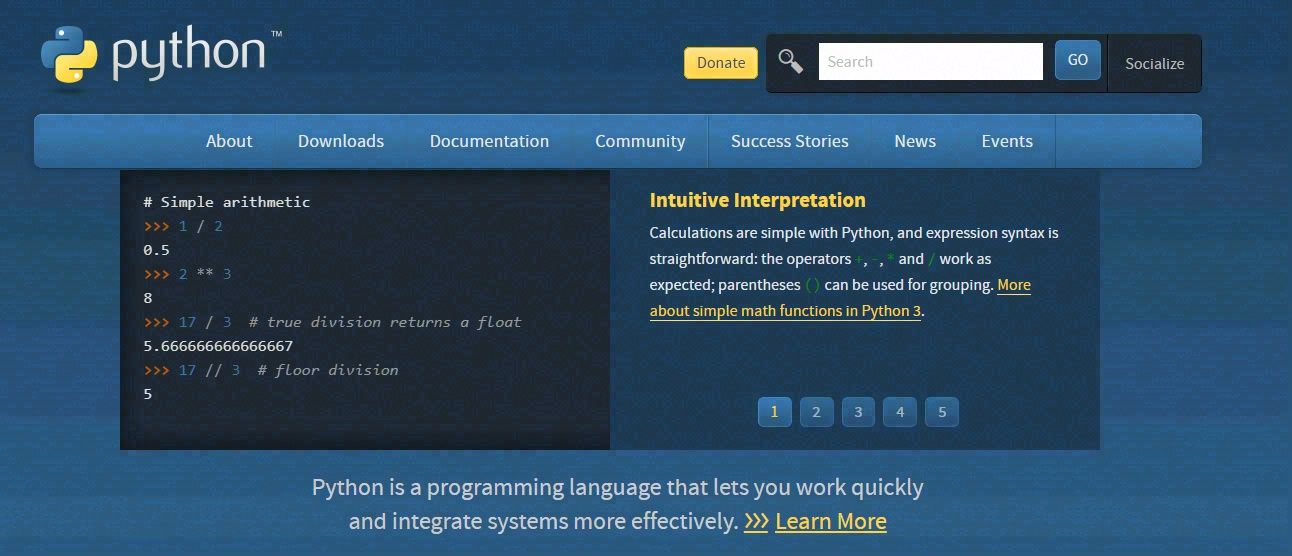Select slide 1 in the code carousel
Image resolution: width=1292 pixels, height=556 pixels.
coord(775,412)
